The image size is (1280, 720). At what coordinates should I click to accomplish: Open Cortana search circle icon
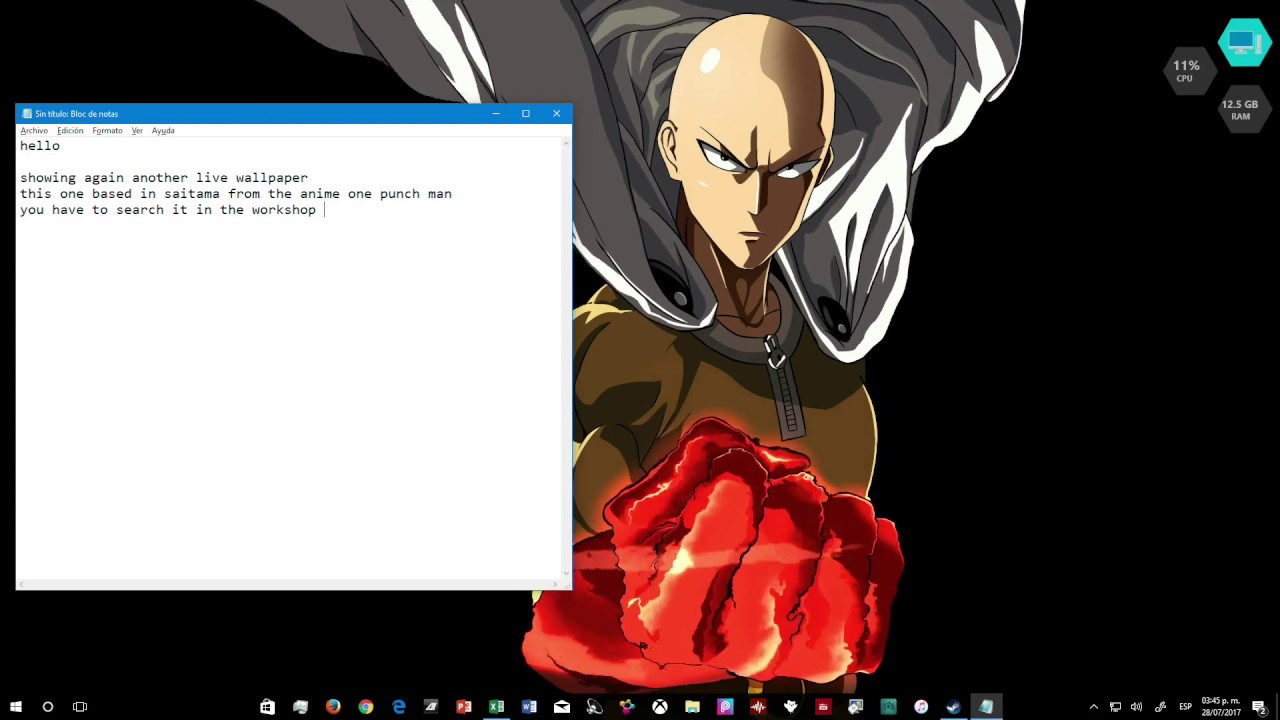47,707
